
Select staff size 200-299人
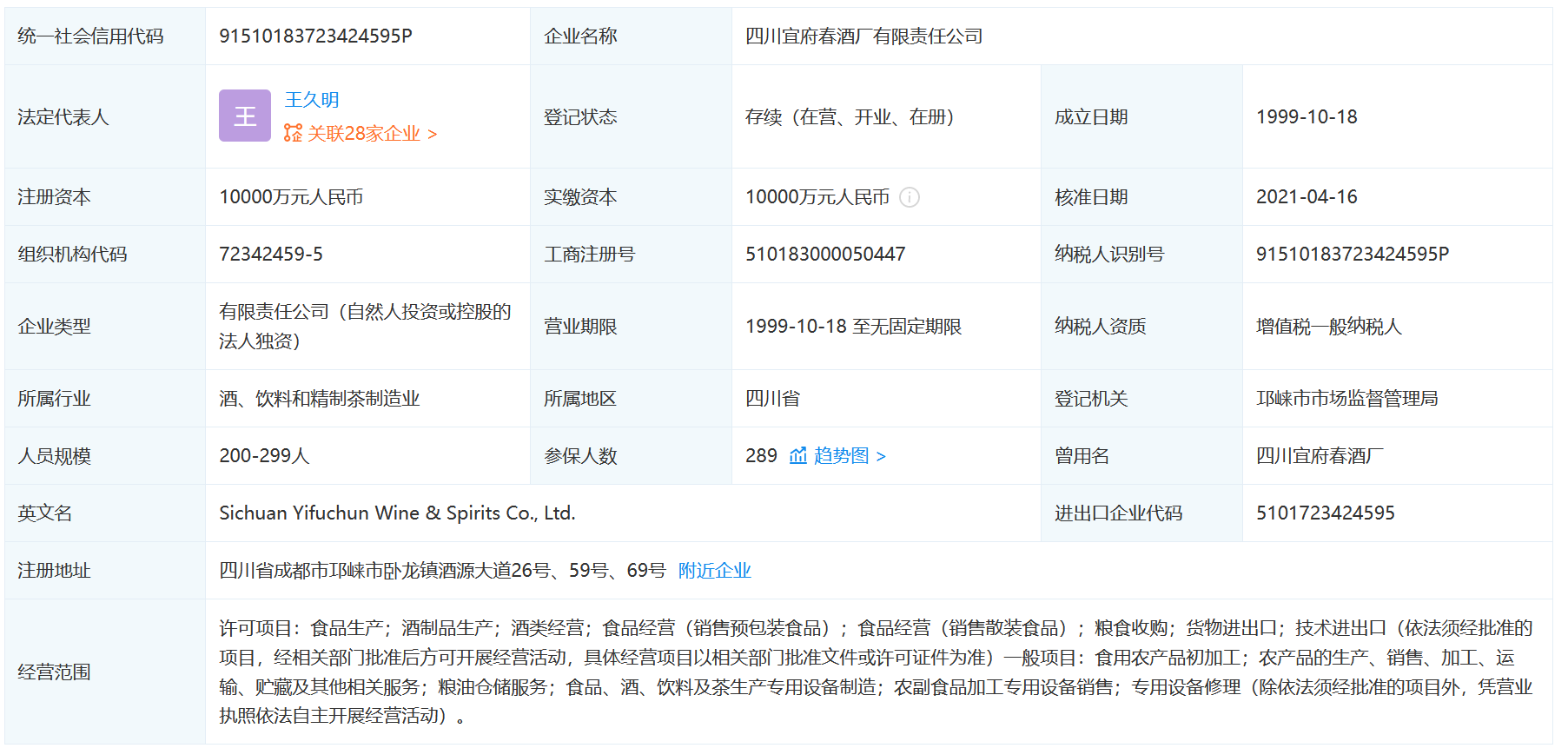pyautogui.click(x=264, y=456)
